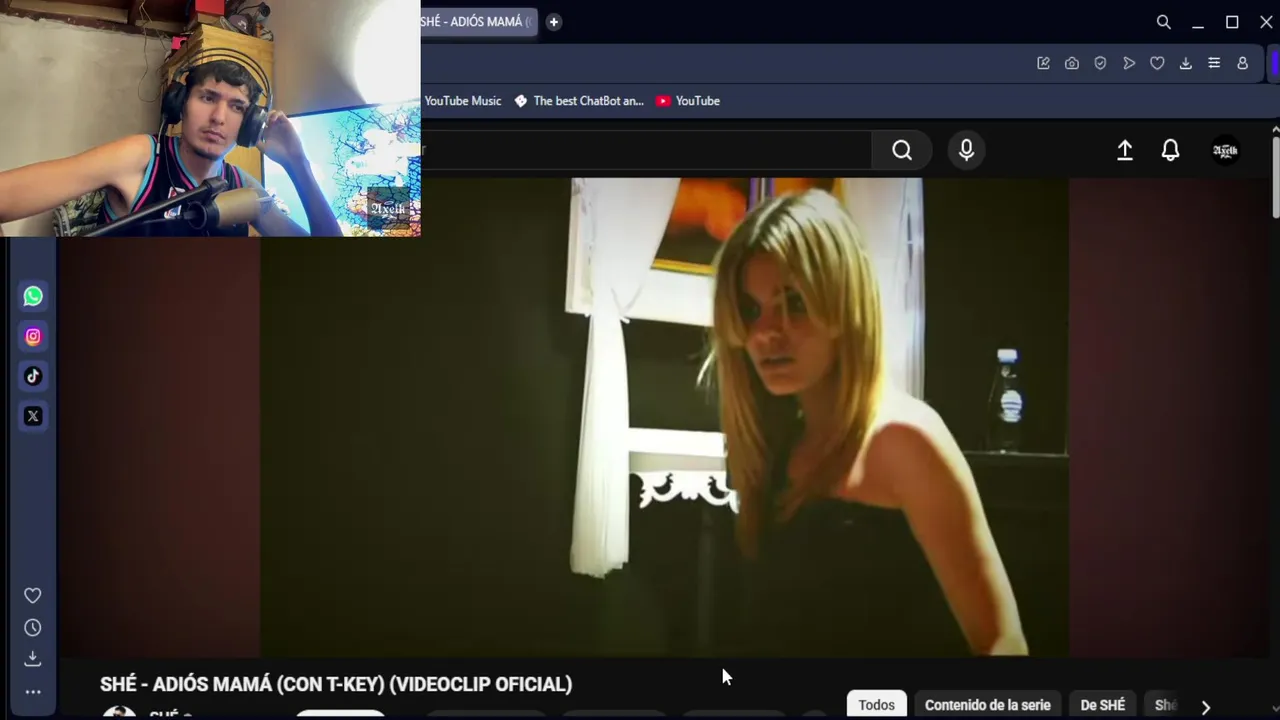The image size is (1280, 720).
Task: Open the YouTube bookmark
Action: pyautogui.click(x=688, y=101)
